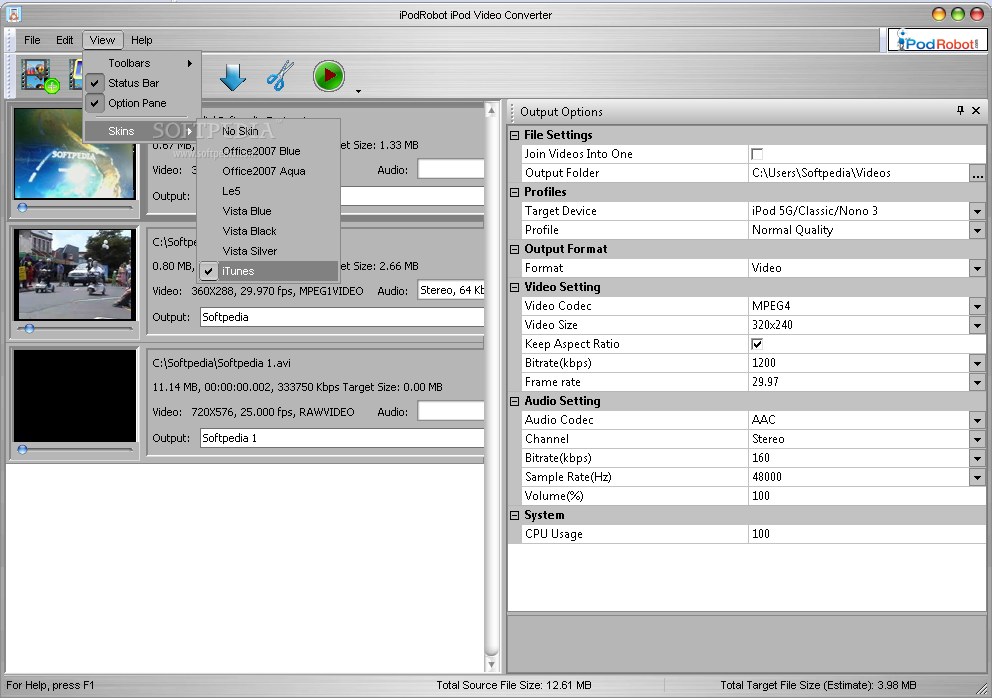Collapse the File Settings section
The height and width of the screenshot is (698, 992).
(x=514, y=135)
